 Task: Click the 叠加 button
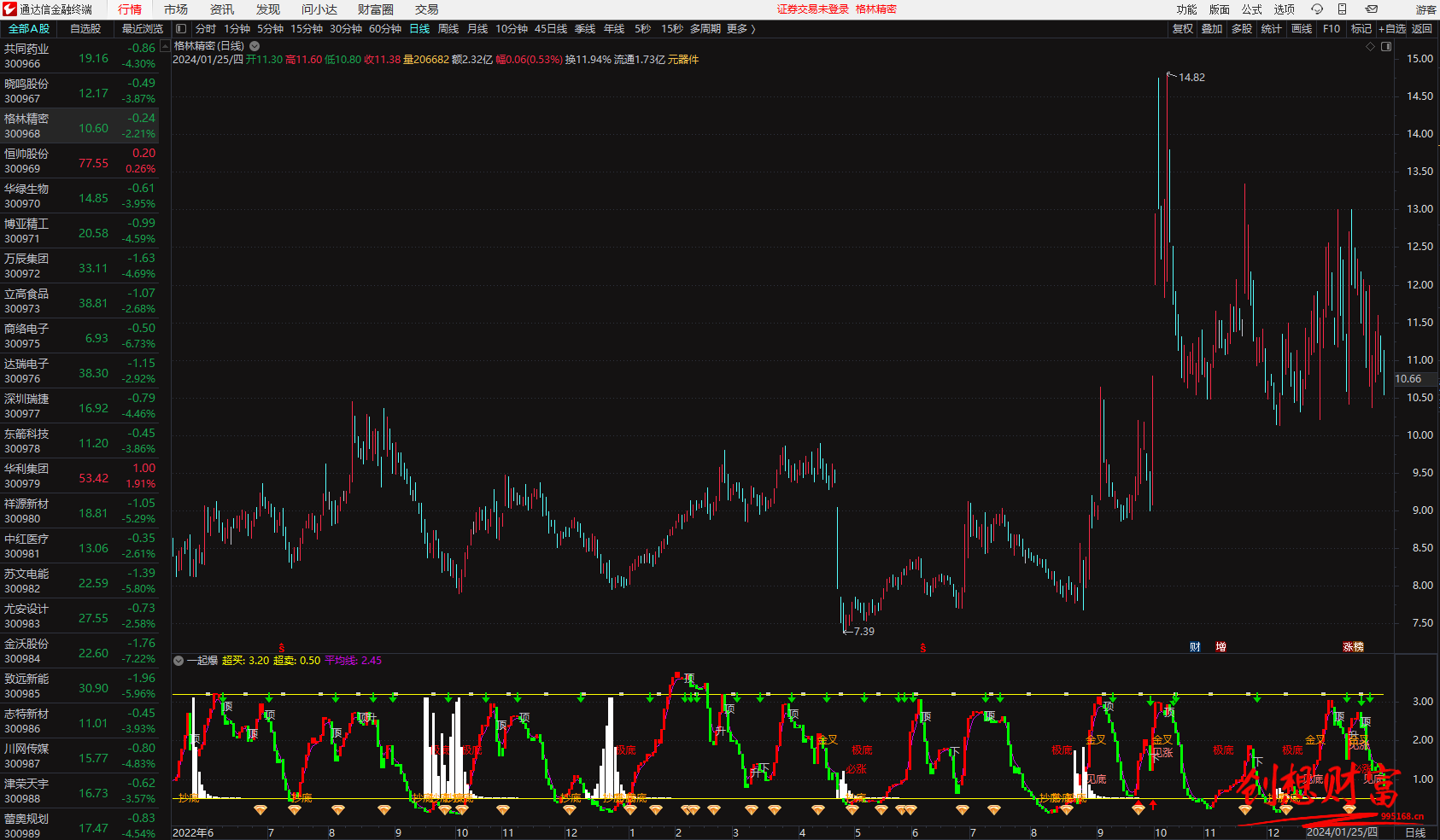pos(1212,29)
